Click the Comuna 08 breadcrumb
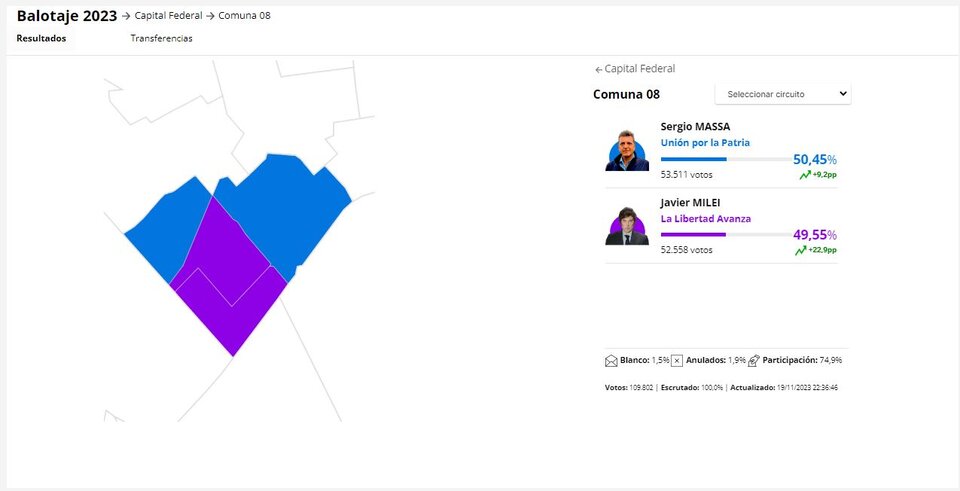Viewport: 960px width, 491px height. (244, 16)
